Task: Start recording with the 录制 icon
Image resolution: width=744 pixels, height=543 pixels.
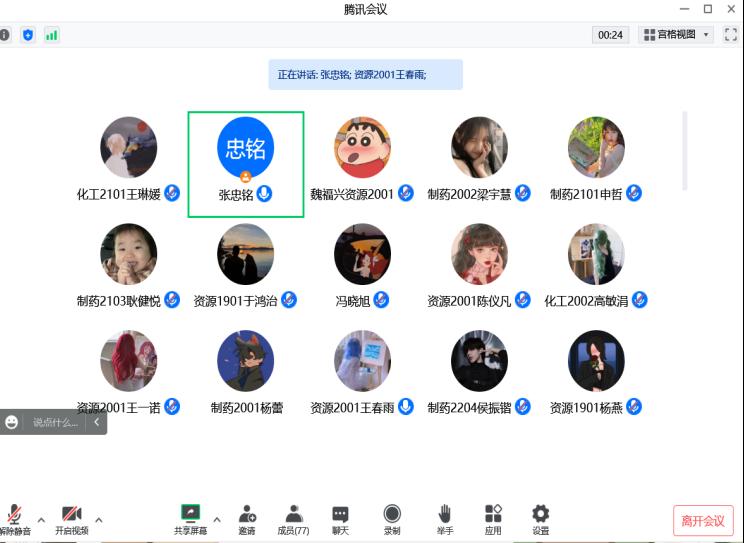Action: [x=392, y=514]
